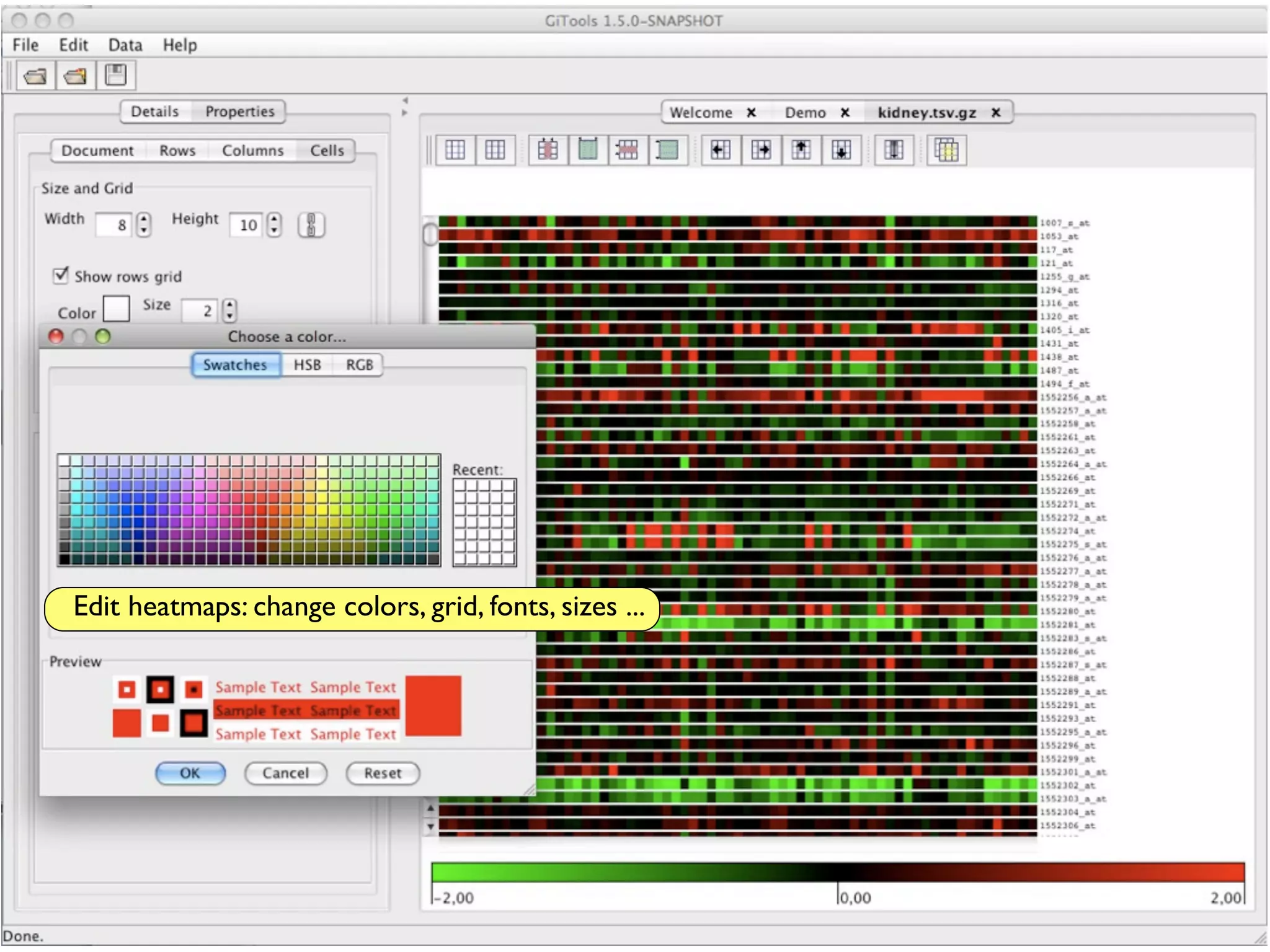Viewport: 1270px width, 952px height.
Task: Toggle the width/height link lock icon
Action: [x=311, y=224]
